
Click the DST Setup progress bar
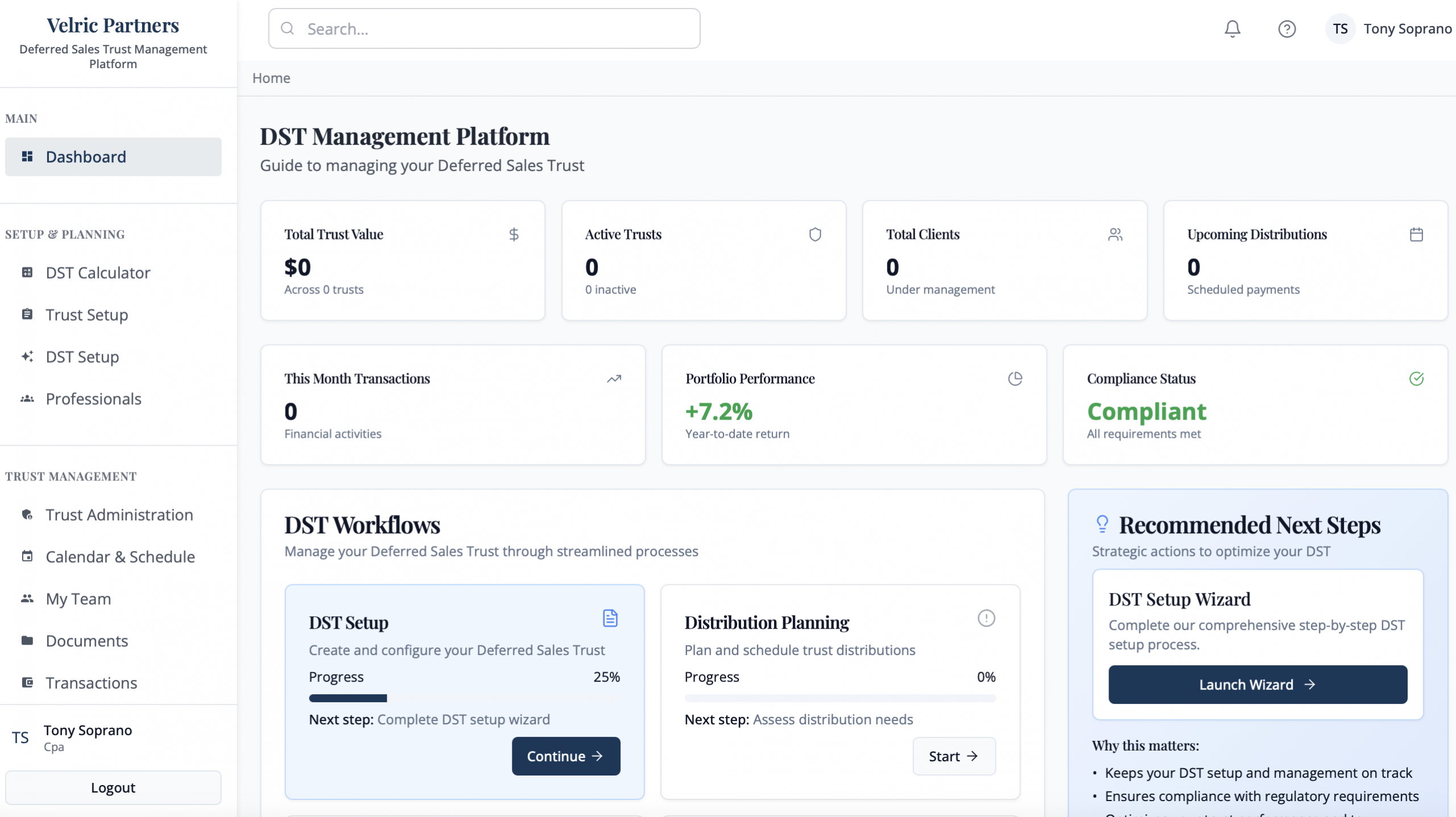click(x=464, y=698)
